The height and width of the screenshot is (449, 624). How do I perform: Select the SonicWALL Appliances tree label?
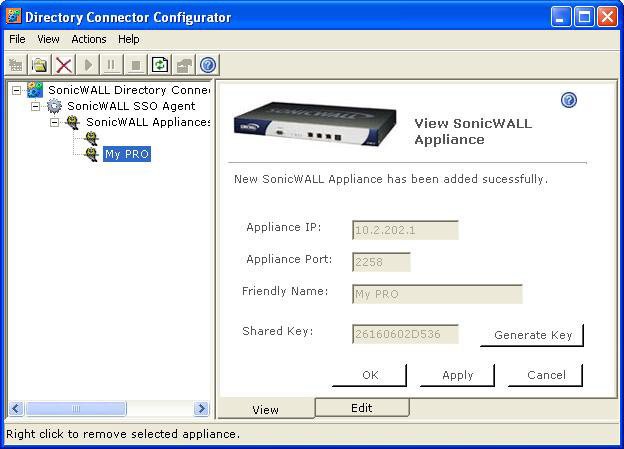[x=148, y=122]
